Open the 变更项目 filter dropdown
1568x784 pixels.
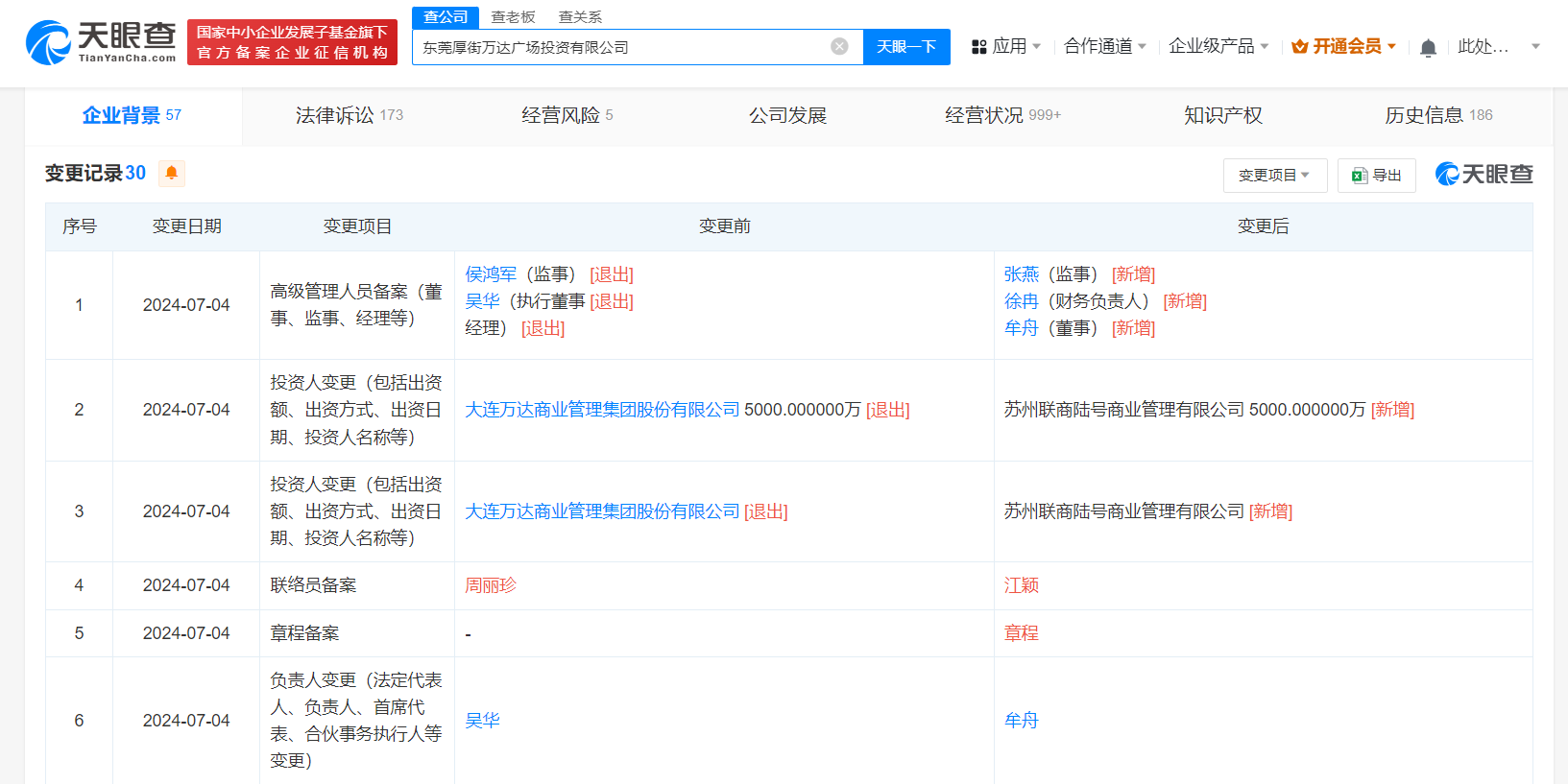pyautogui.click(x=1274, y=176)
